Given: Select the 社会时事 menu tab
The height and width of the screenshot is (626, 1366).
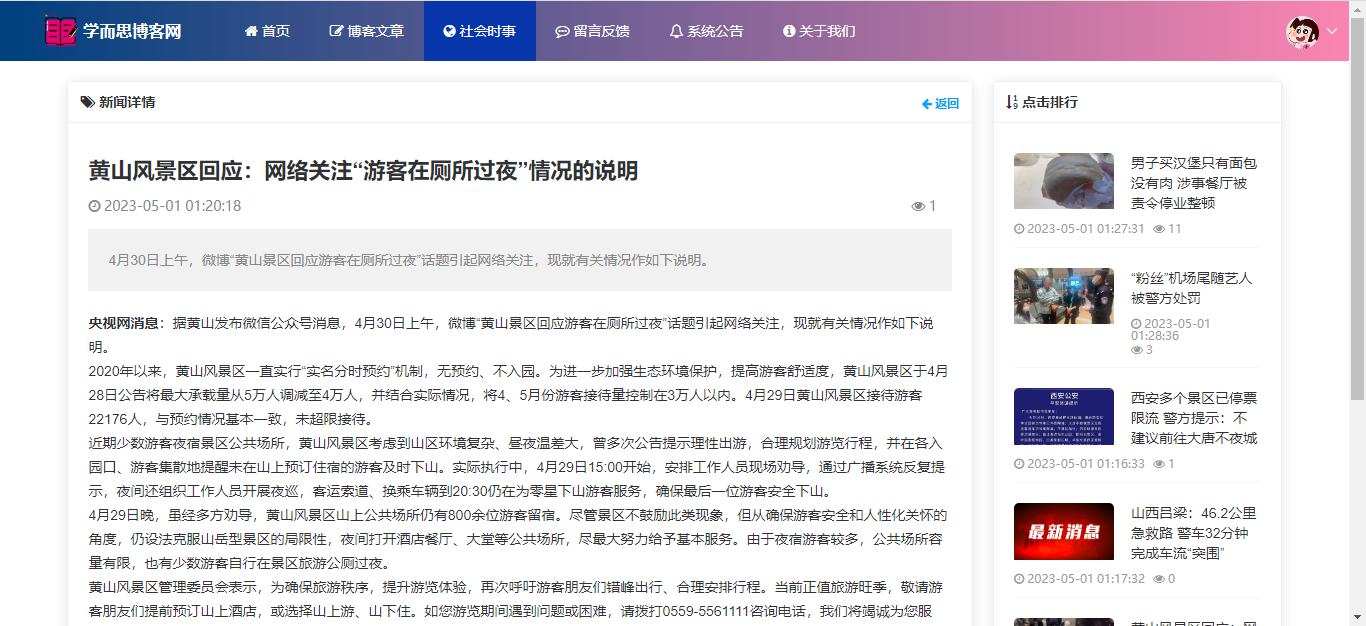Looking at the screenshot, I should [x=480, y=31].
